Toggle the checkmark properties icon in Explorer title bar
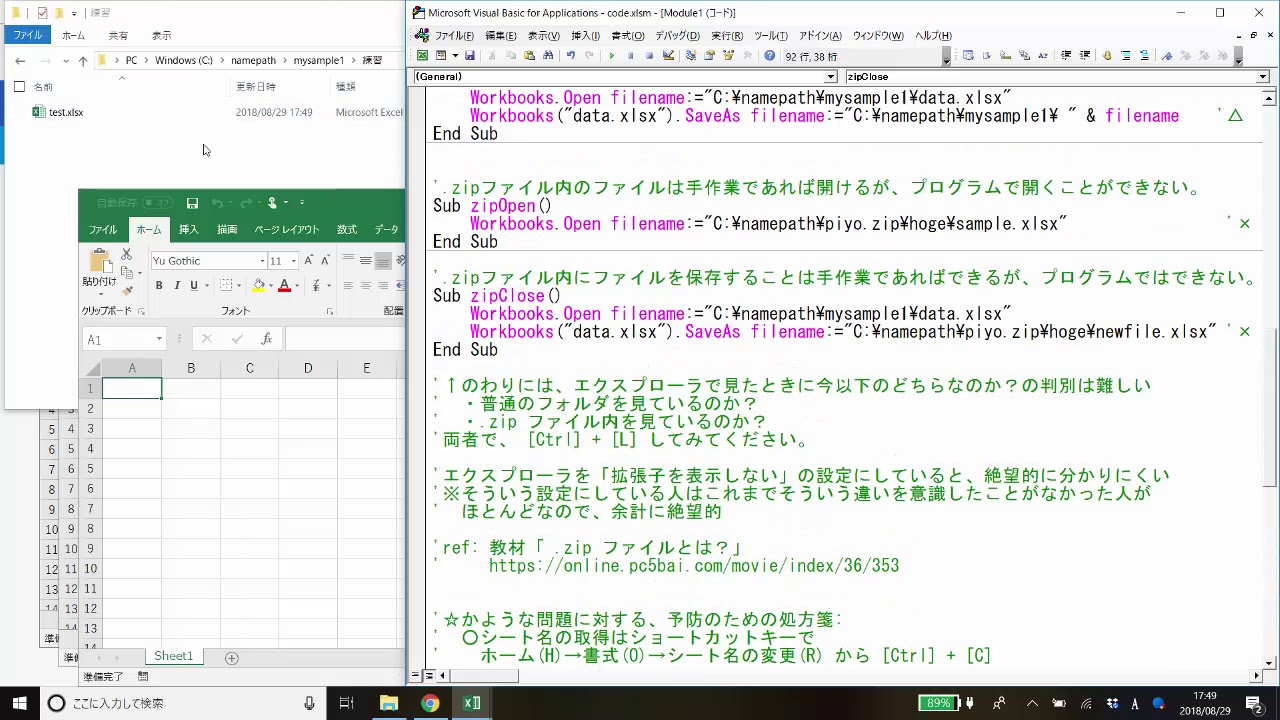Viewport: 1280px width, 720px height. (42, 13)
